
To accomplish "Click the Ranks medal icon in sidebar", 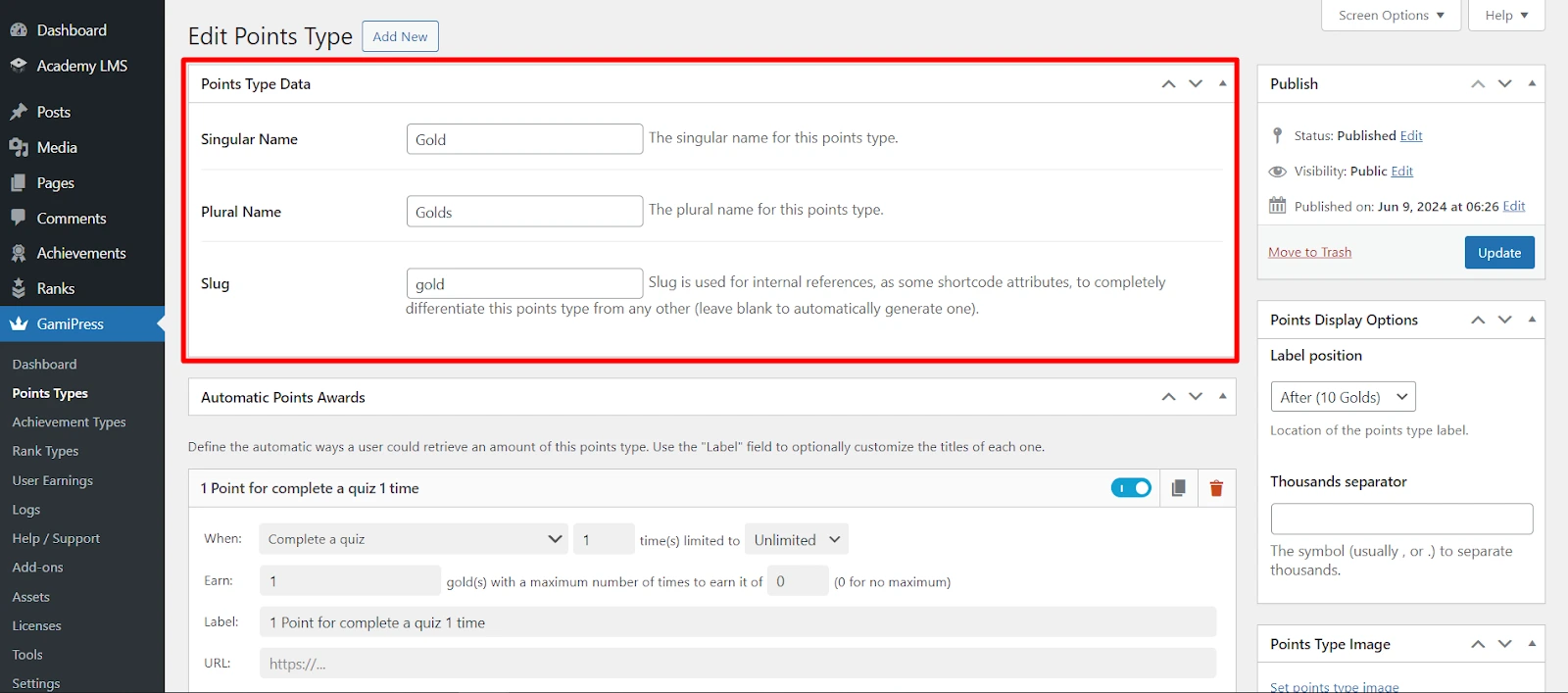I will (x=19, y=288).
